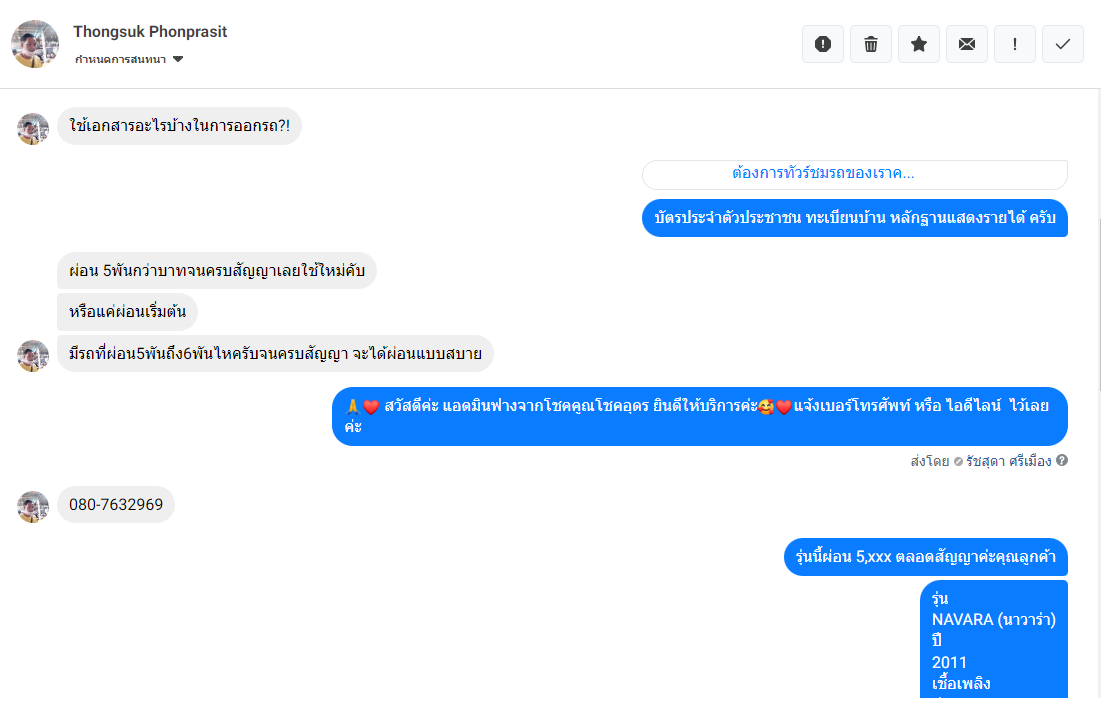Image resolution: width=1101 pixels, height=710 pixels.
Task: Click the Thongsuk Phonprasit name heading
Action: [150, 32]
